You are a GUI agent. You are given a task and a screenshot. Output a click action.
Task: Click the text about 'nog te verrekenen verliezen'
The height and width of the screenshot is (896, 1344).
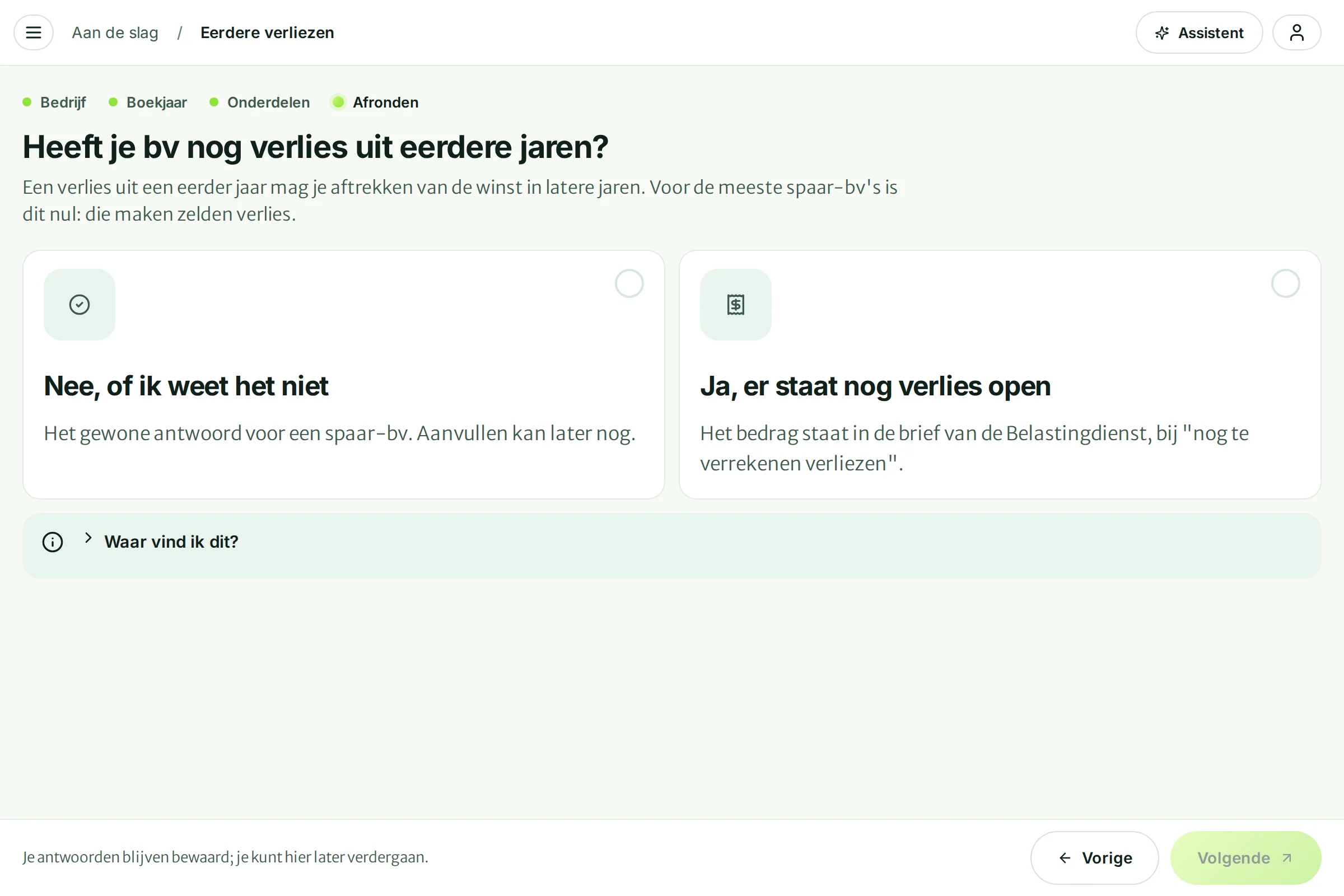click(974, 449)
